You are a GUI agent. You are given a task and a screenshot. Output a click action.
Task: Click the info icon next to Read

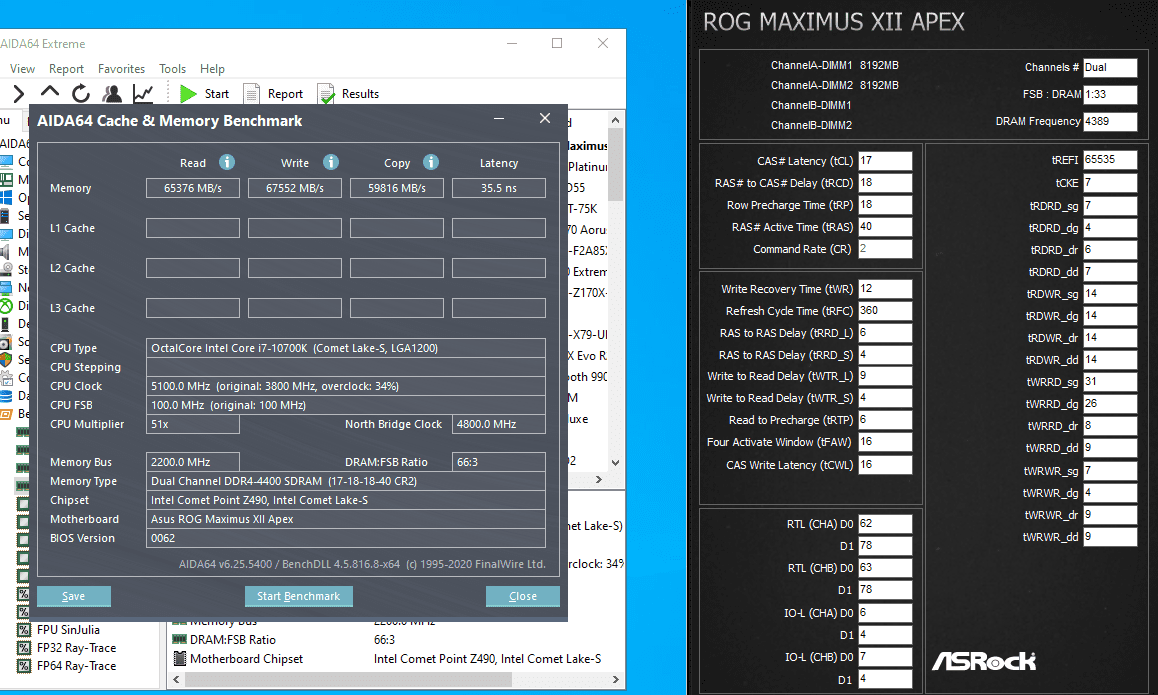coord(227,162)
